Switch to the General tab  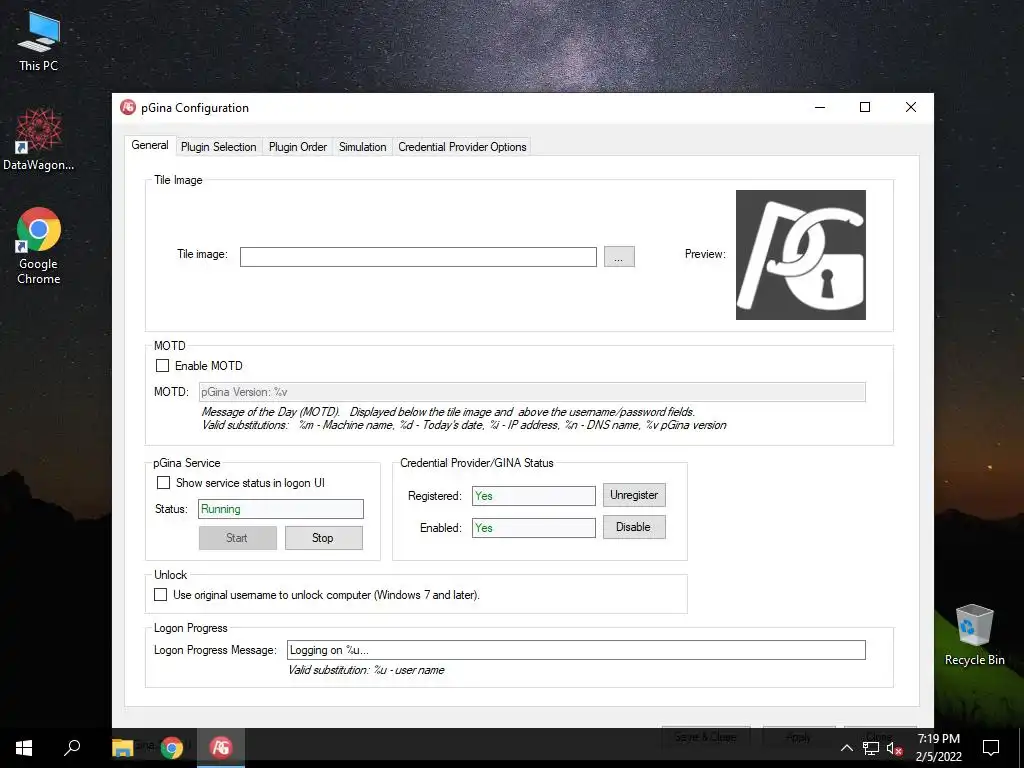[x=150, y=145]
